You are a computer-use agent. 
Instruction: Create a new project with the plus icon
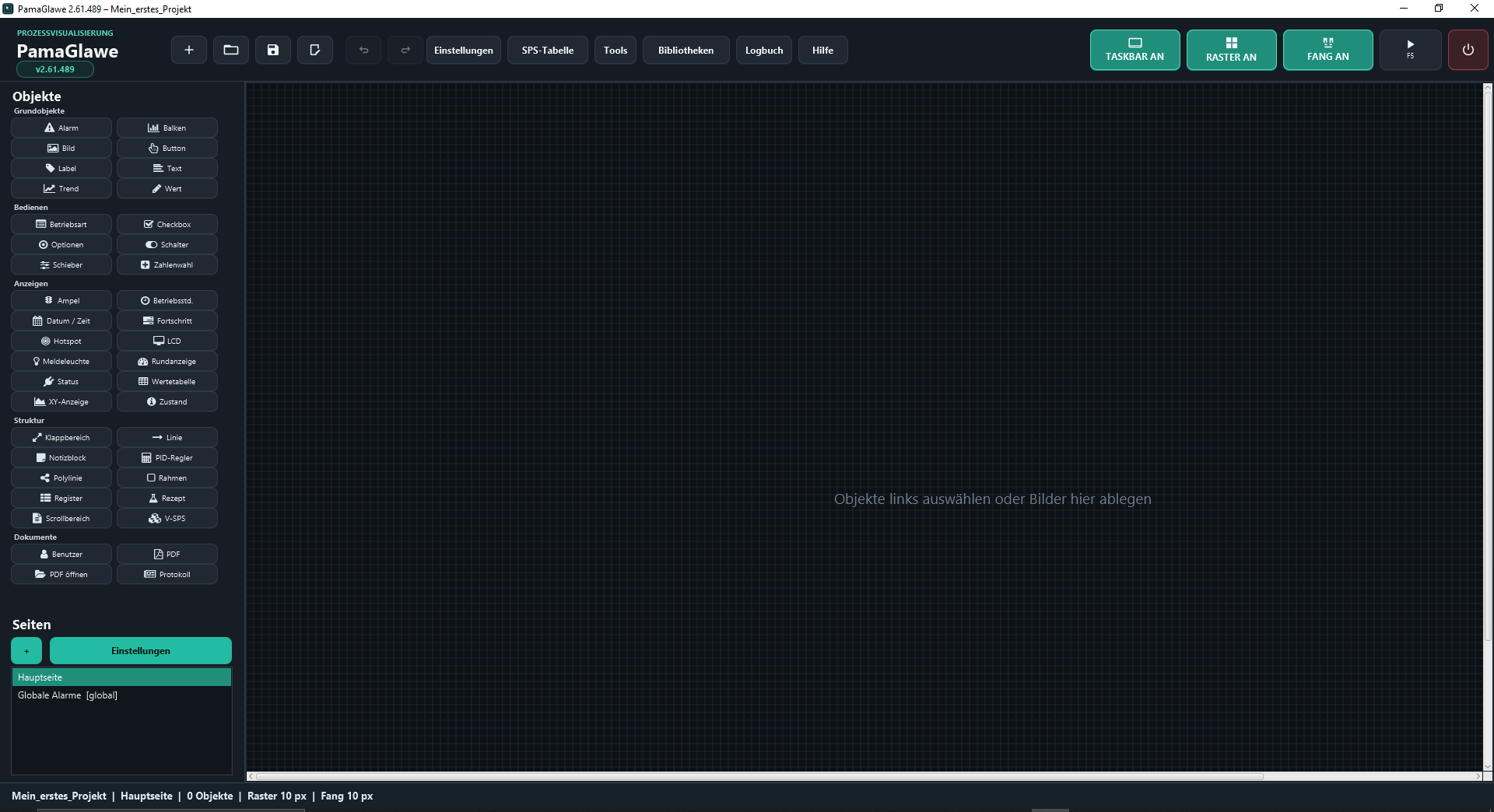click(189, 50)
